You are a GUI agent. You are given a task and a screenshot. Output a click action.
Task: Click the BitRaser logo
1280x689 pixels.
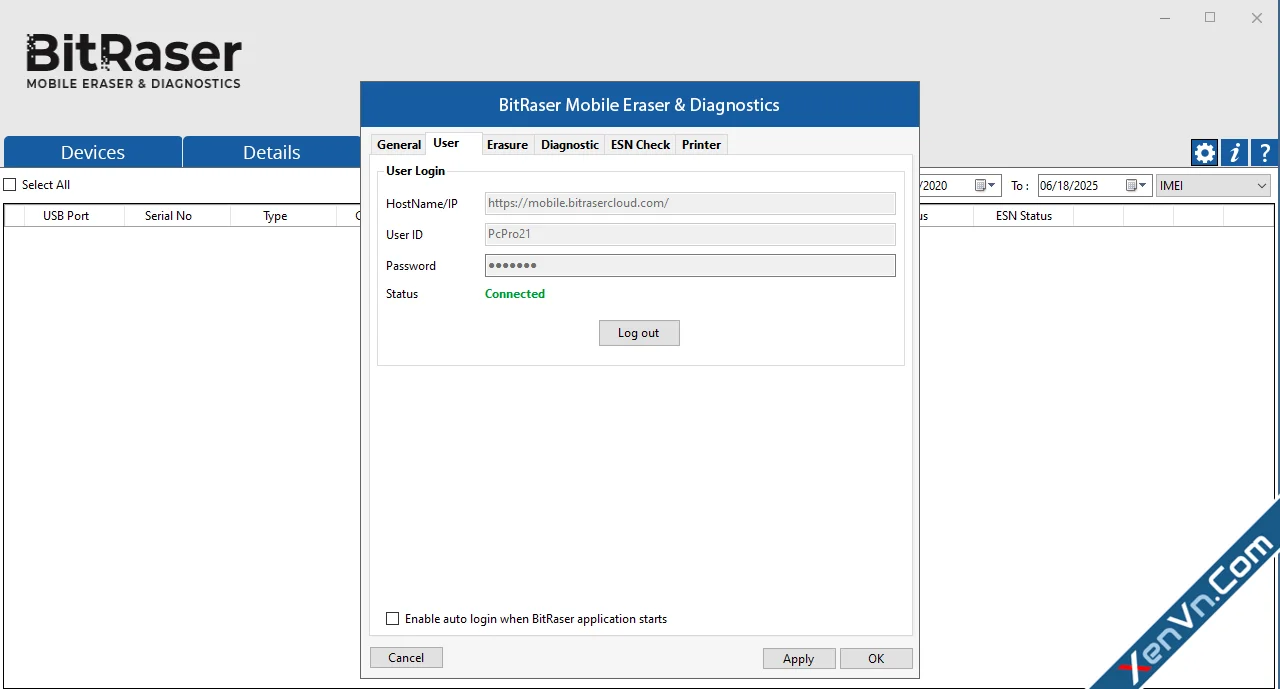(134, 62)
